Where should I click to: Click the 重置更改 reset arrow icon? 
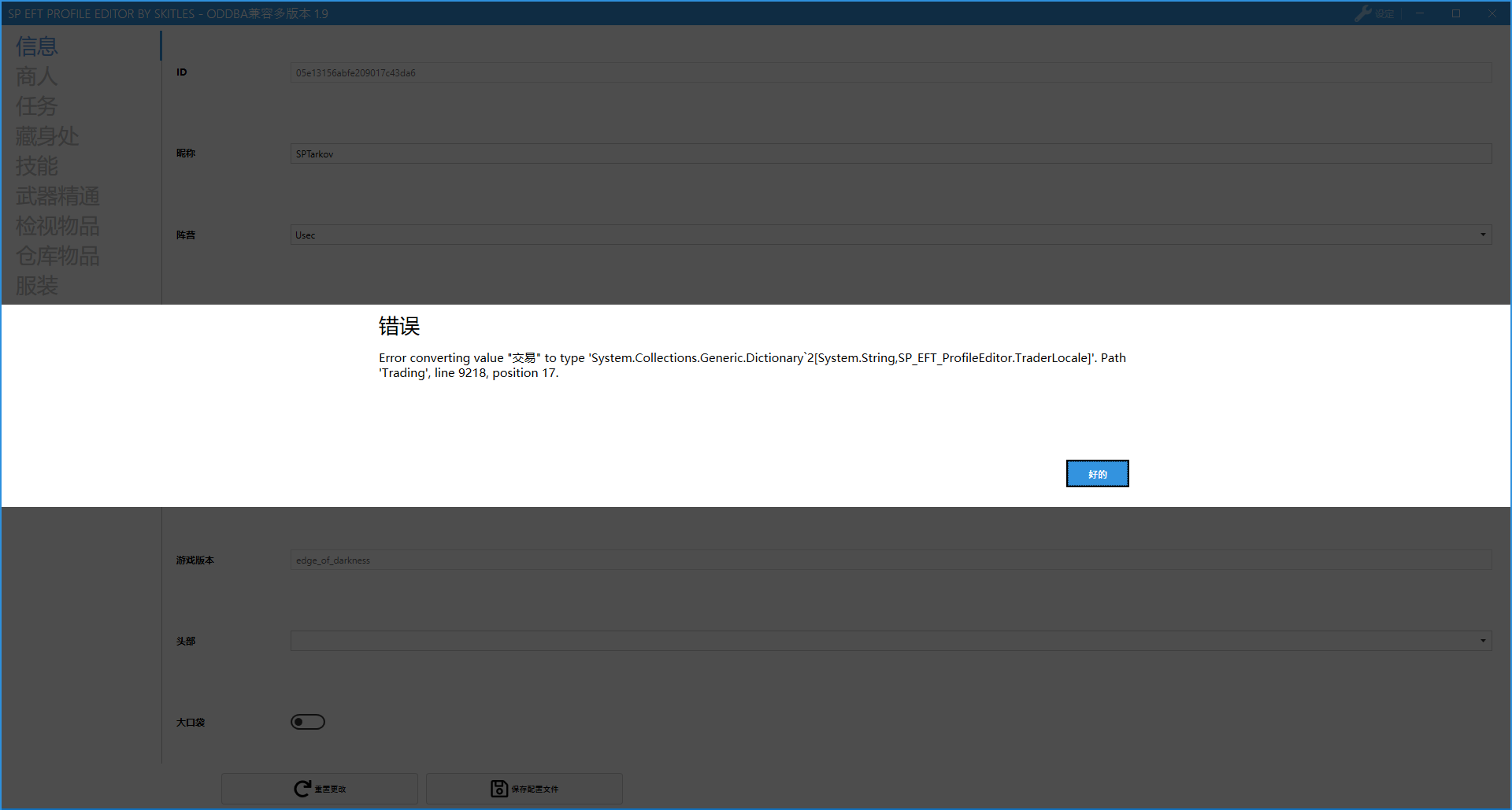pos(302,789)
